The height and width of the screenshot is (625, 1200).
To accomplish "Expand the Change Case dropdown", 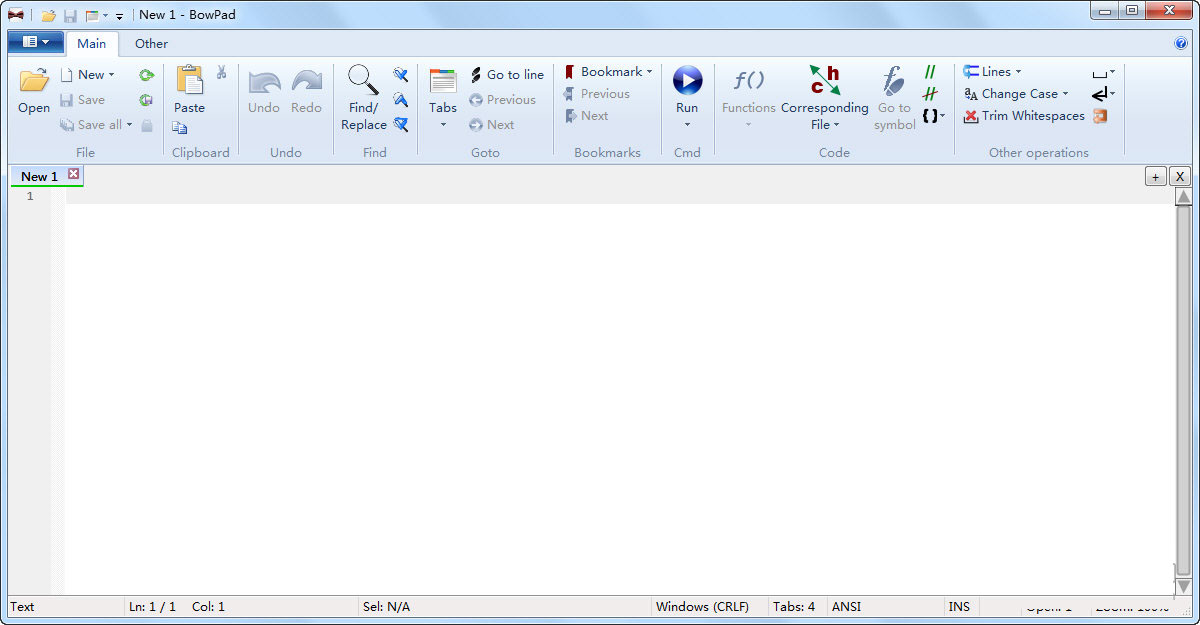I will pyautogui.click(x=1065, y=94).
